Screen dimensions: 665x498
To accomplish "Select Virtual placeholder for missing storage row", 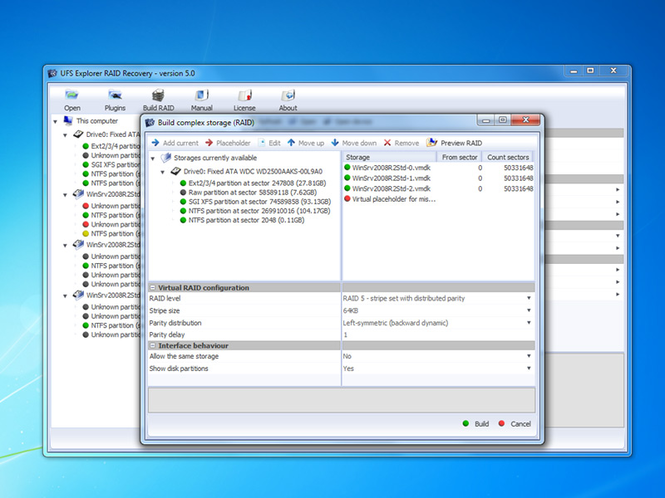I will (439, 199).
